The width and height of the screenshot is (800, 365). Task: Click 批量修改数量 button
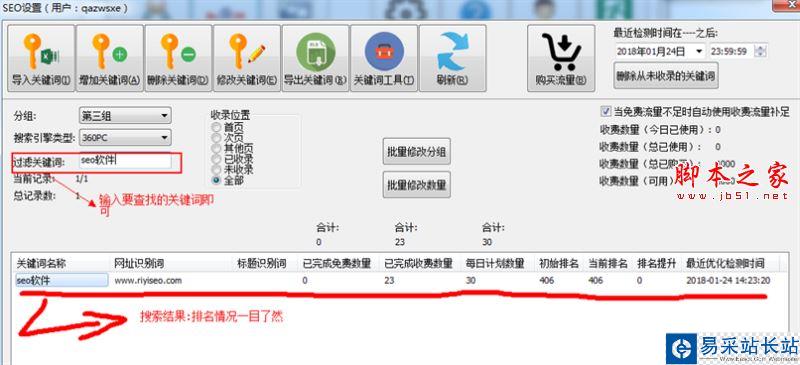coord(417,184)
